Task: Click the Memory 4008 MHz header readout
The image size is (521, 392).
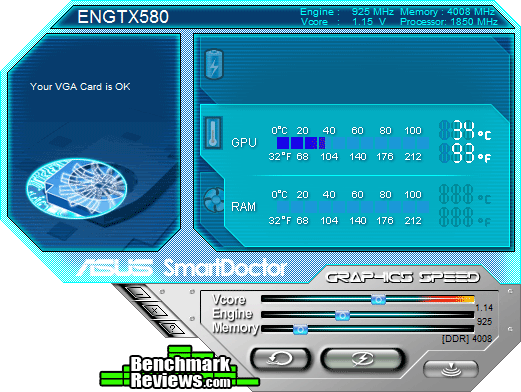Action: tap(447, 12)
